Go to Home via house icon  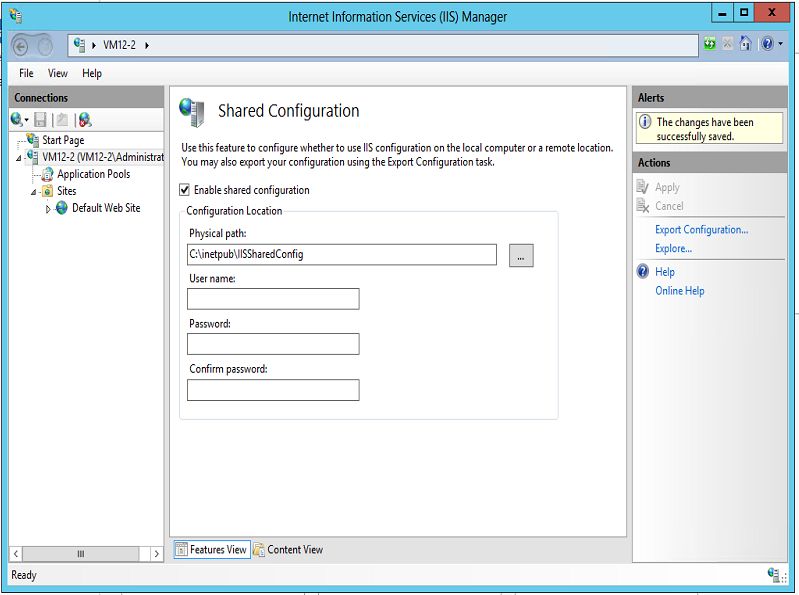pyautogui.click(x=745, y=44)
